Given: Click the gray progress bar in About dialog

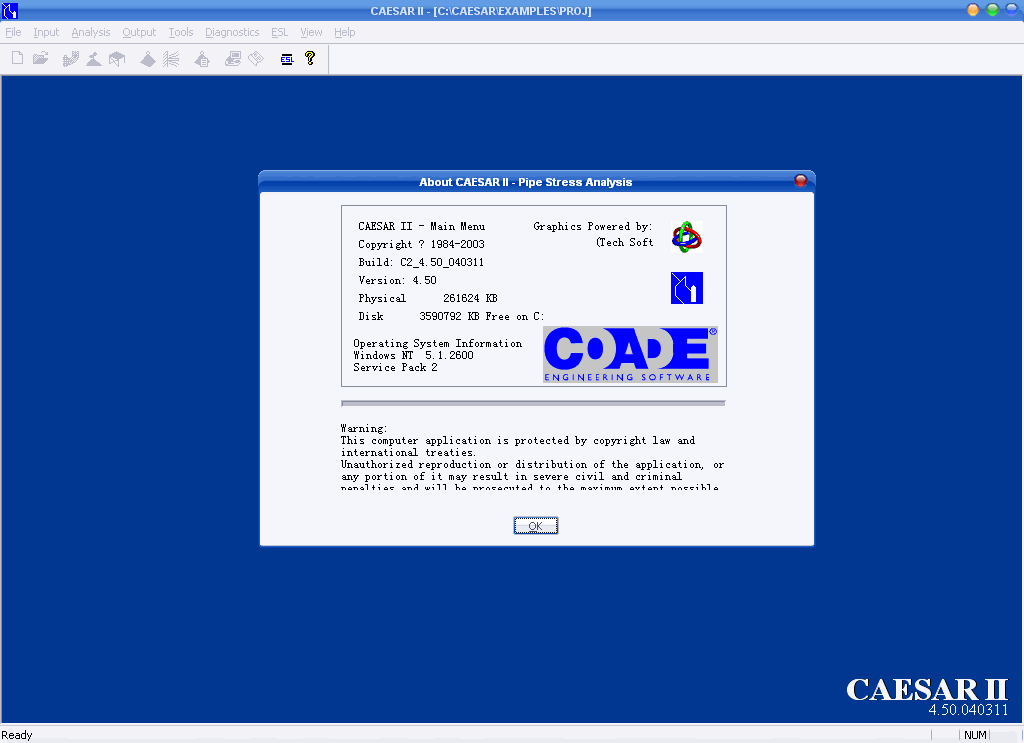Looking at the screenshot, I should pos(533,403).
